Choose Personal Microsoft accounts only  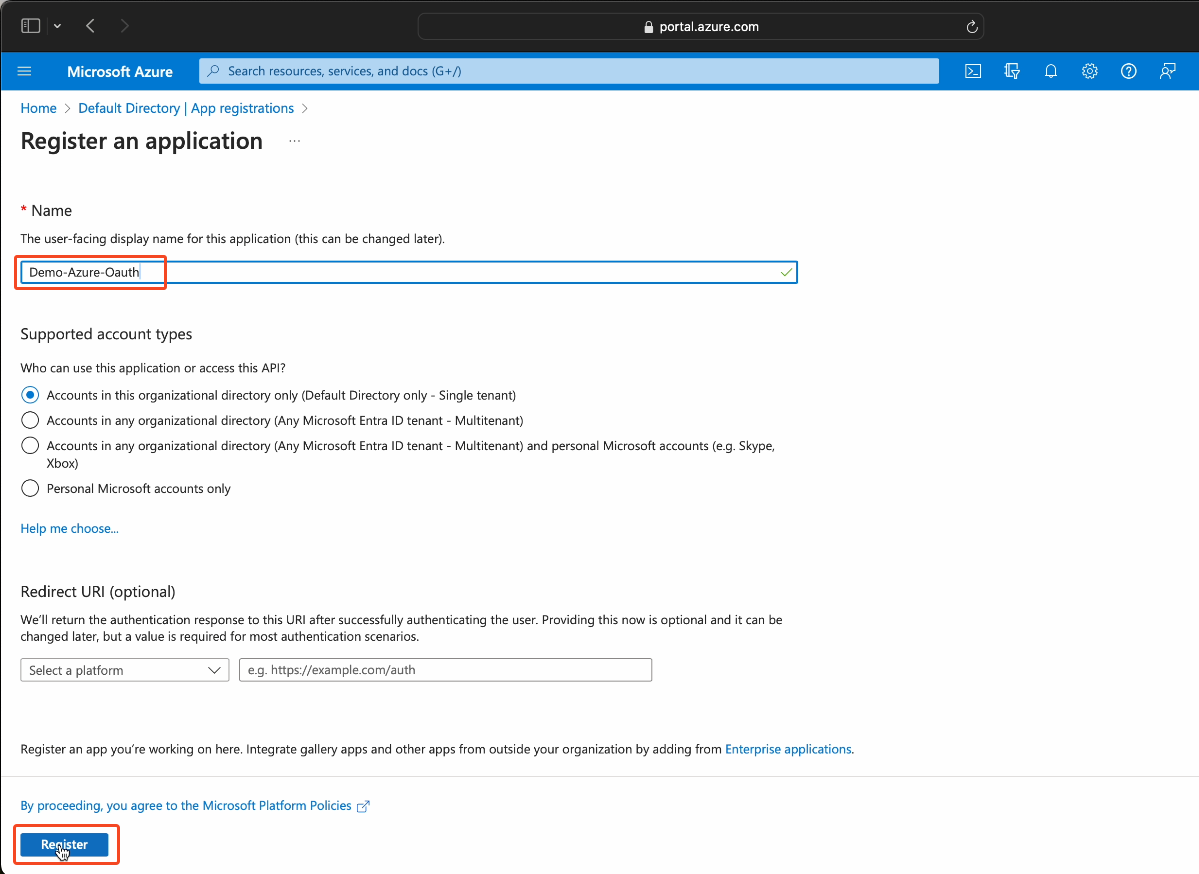[x=30, y=488]
